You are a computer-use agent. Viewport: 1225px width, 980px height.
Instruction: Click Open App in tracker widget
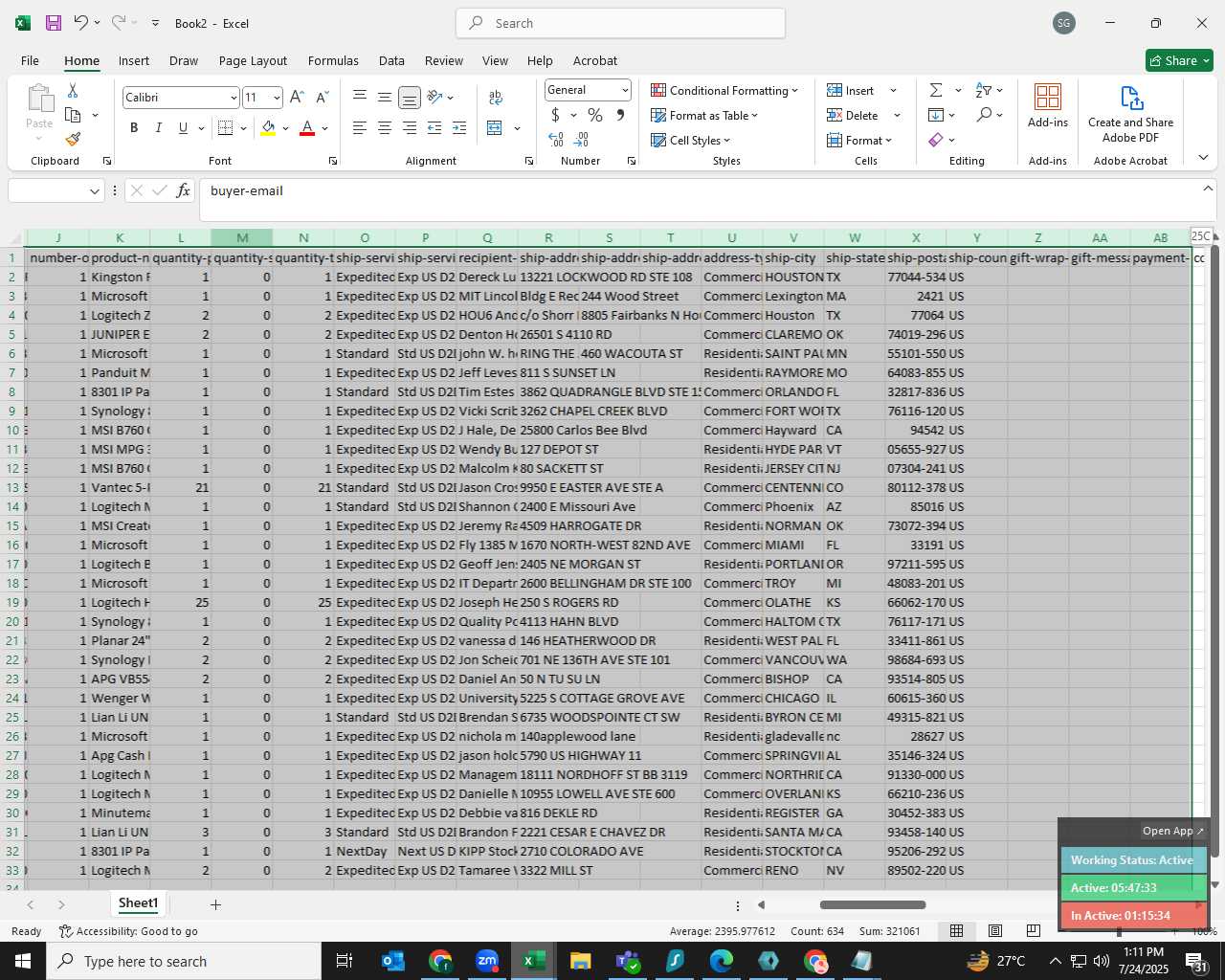[1173, 831]
